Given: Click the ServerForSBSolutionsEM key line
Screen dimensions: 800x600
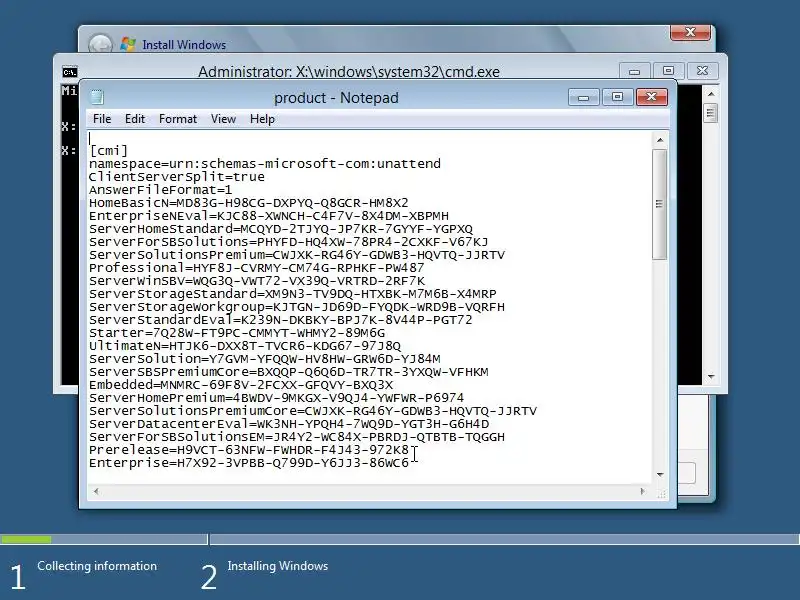Looking at the screenshot, I should coord(297,437).
